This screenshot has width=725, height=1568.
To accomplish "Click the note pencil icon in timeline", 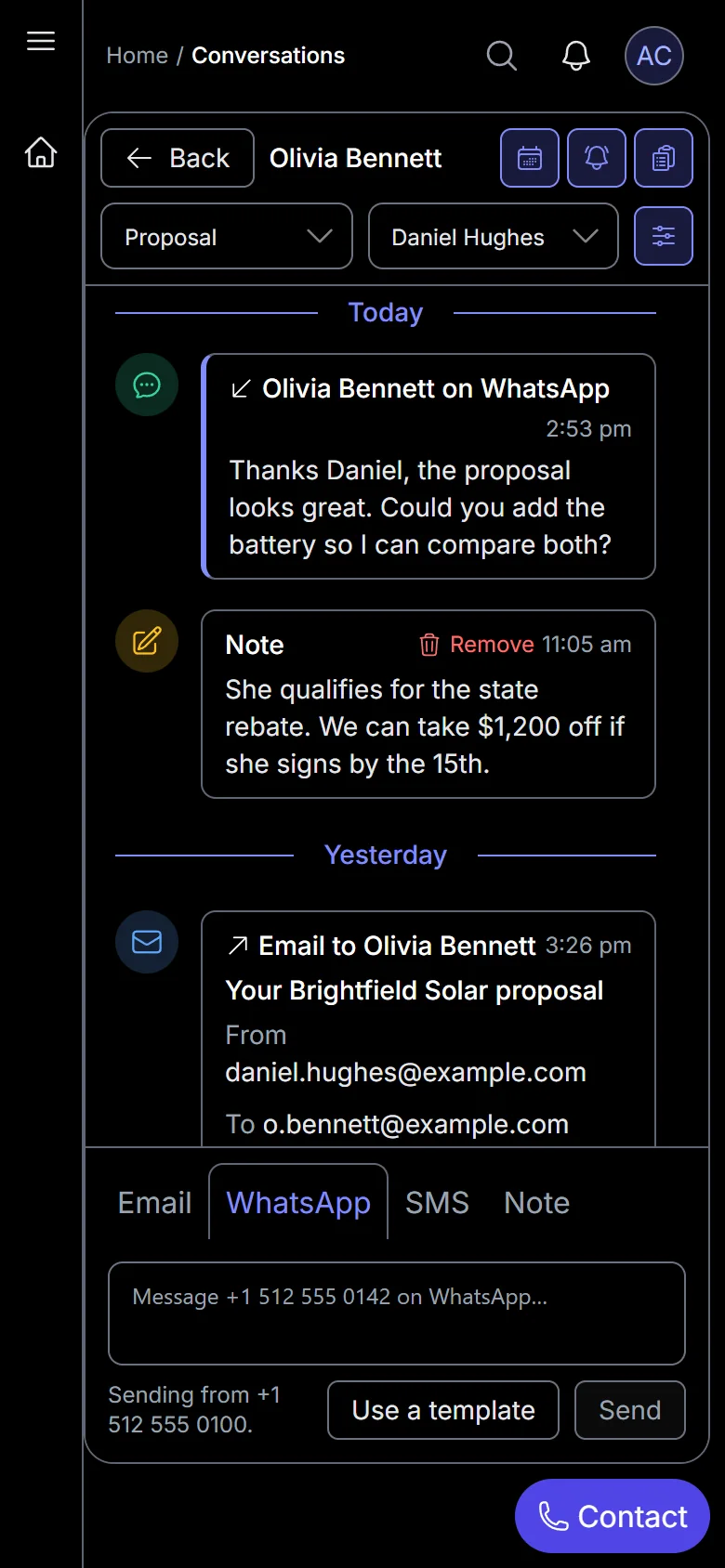I will coord(147,641).
